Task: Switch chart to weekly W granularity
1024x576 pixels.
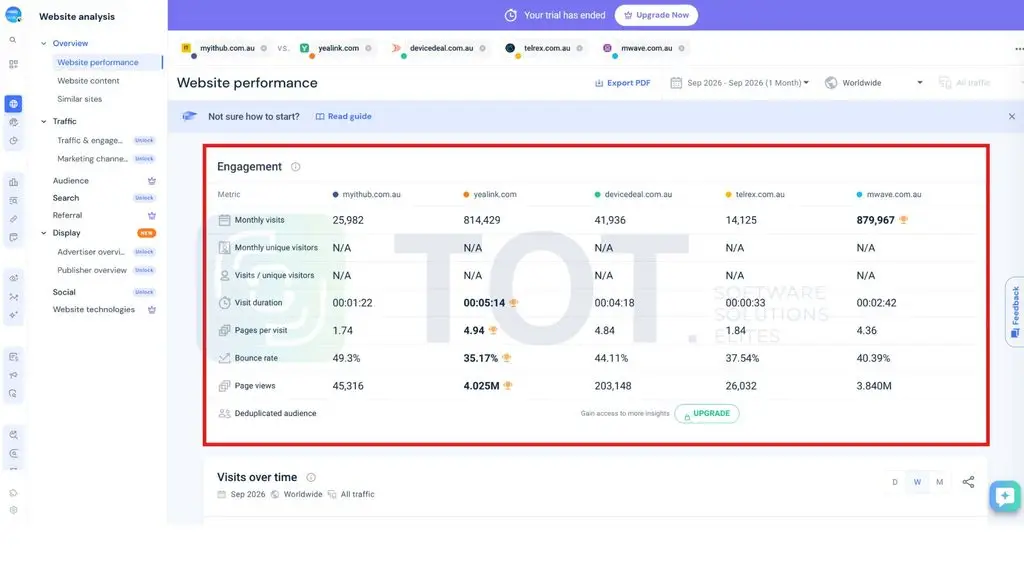Action: click(917, 483)
